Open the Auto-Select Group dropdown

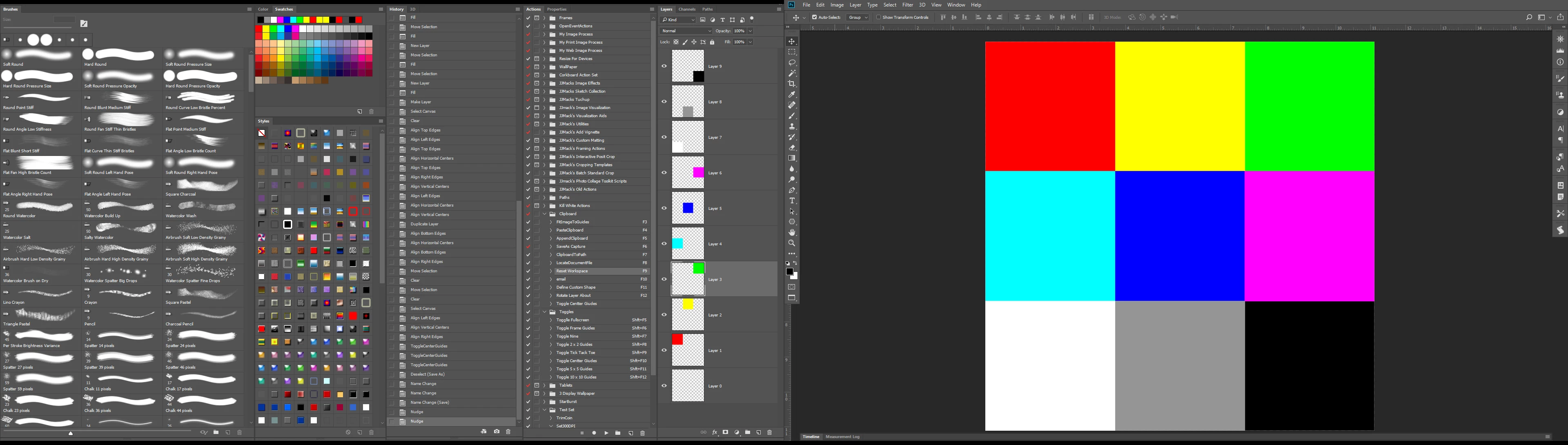click(x=857, y=17)
